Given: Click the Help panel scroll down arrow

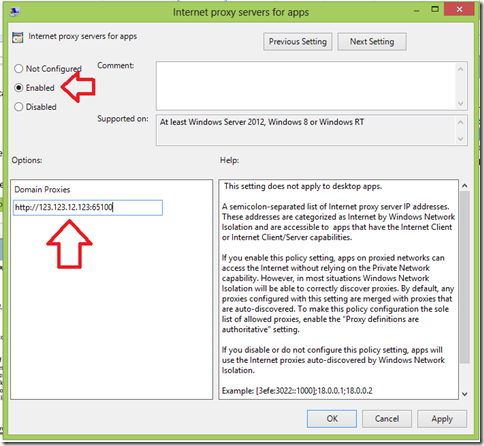Looking at the screenshot, I should point(465,394).
